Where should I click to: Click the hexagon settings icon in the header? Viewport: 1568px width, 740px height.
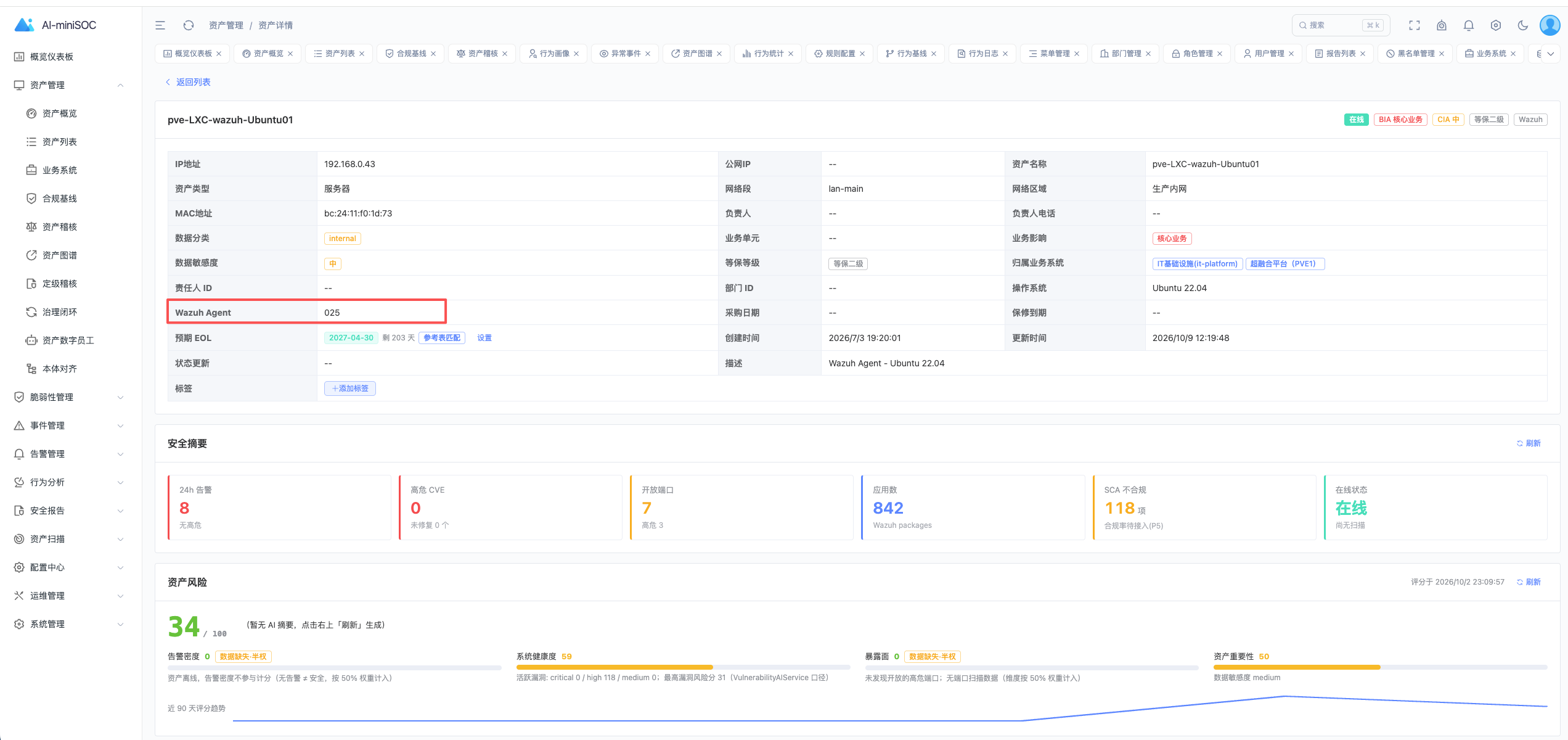1496,25
